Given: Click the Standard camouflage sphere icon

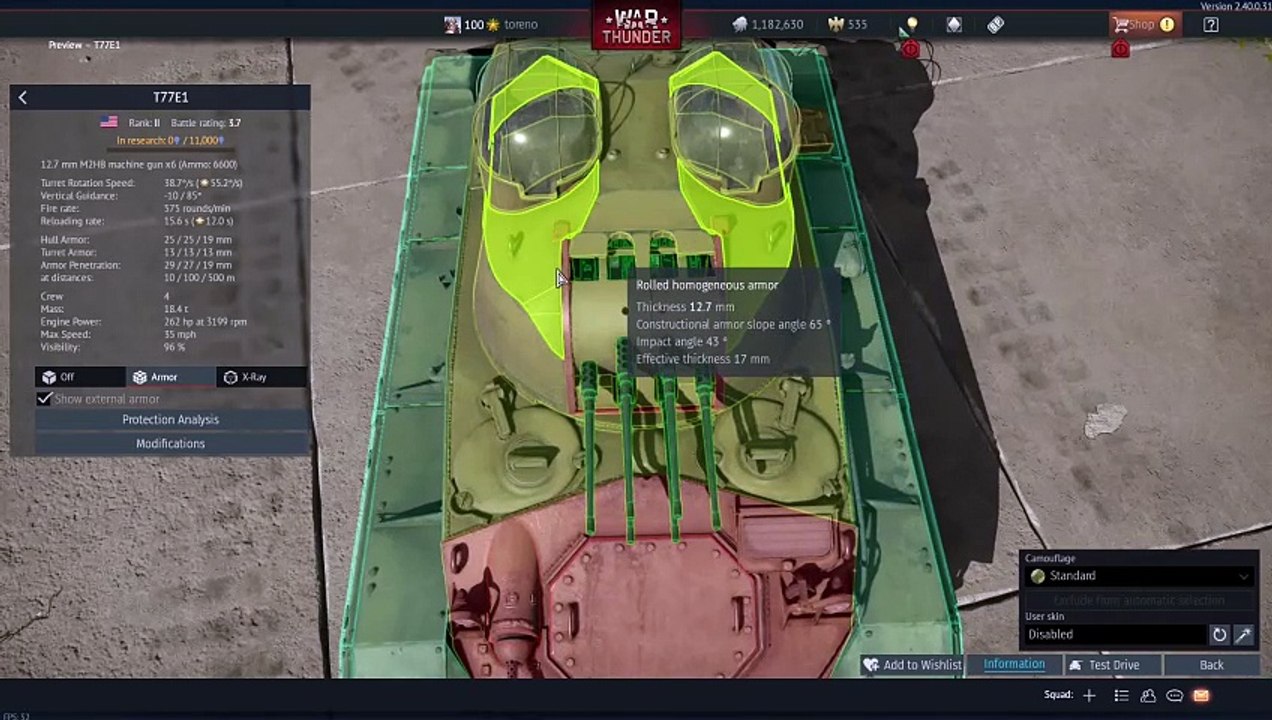Looking at the screenshot, I should pos(1038,576).
